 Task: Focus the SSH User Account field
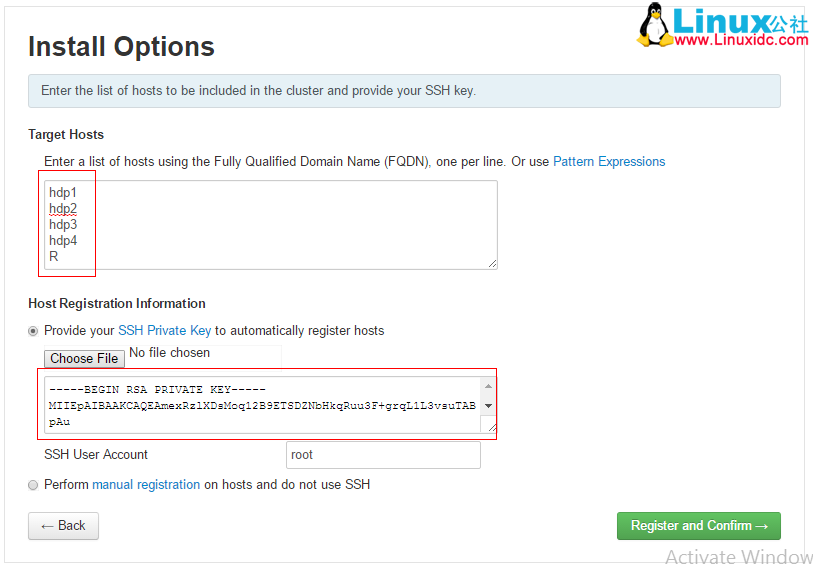(x=383, y=455)
